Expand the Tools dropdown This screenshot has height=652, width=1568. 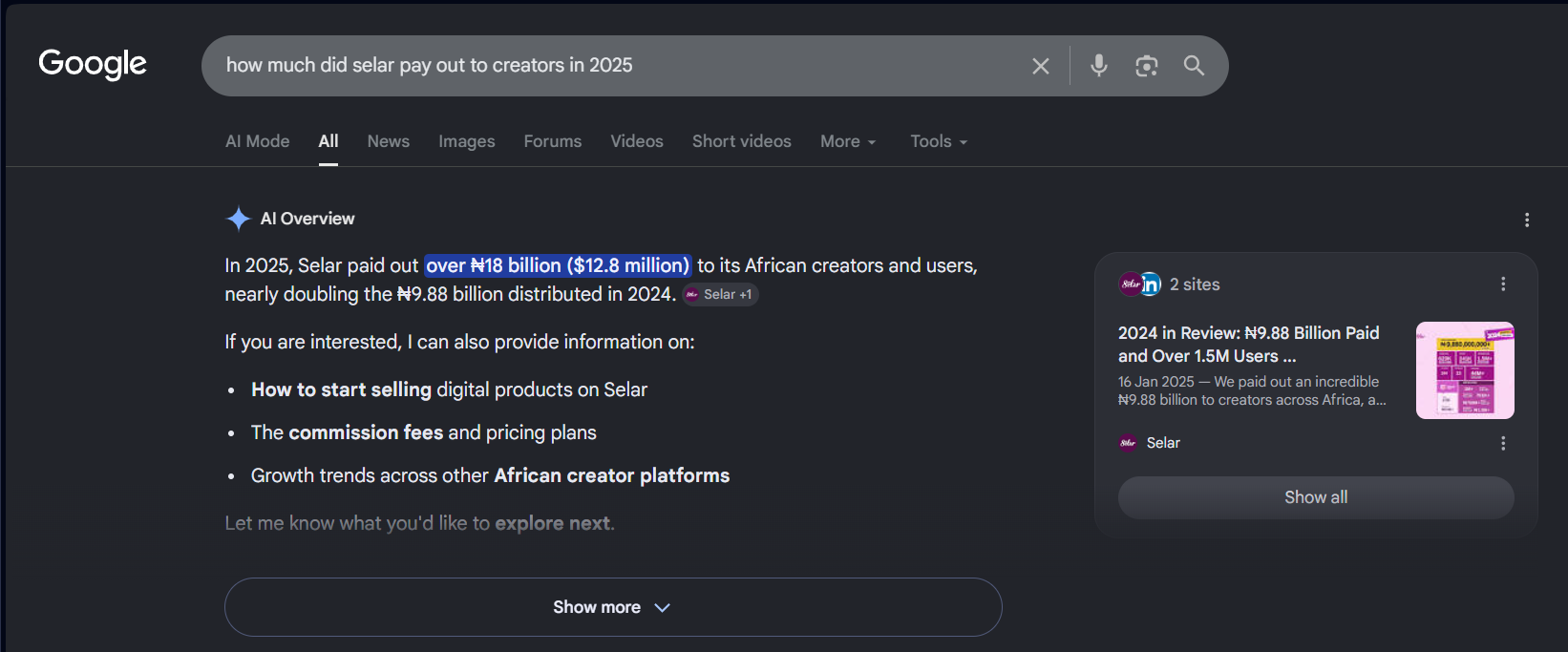[939, 141]
